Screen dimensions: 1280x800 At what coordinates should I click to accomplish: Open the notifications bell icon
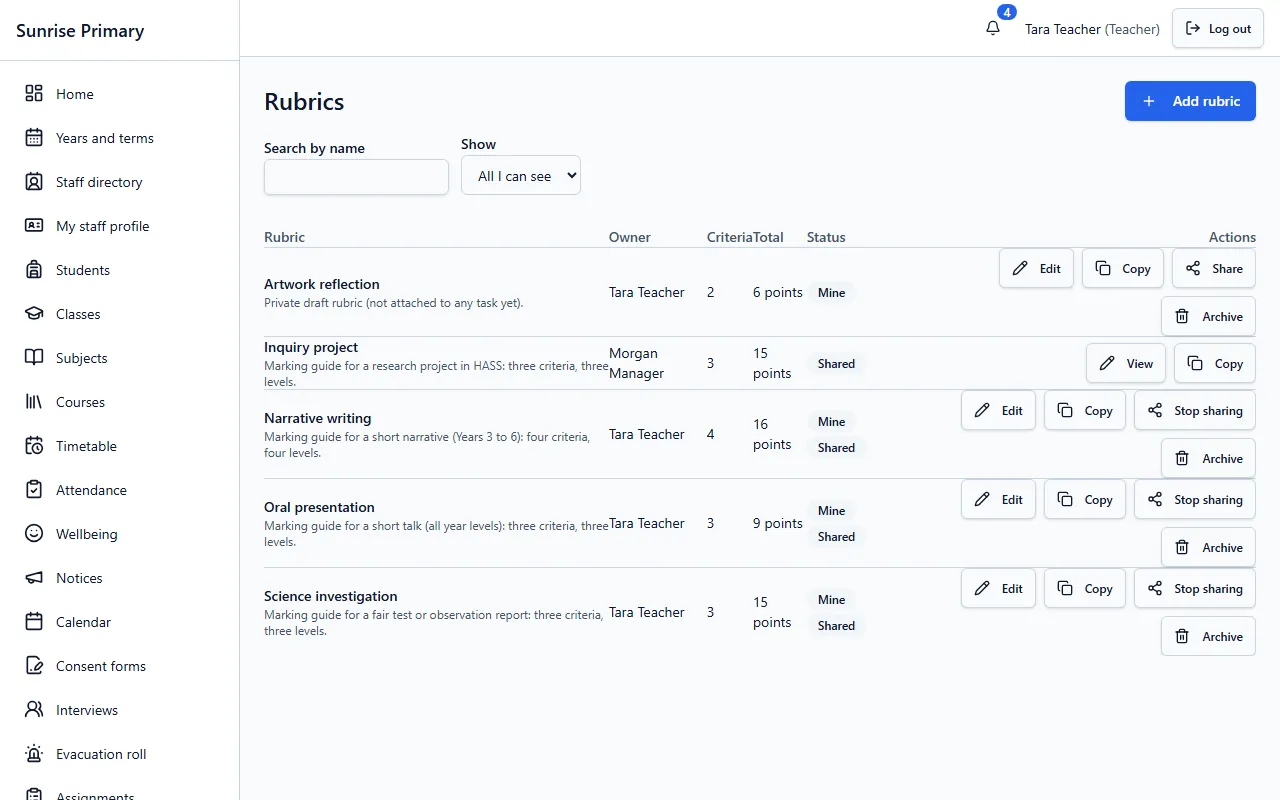(x=993, y=29)
